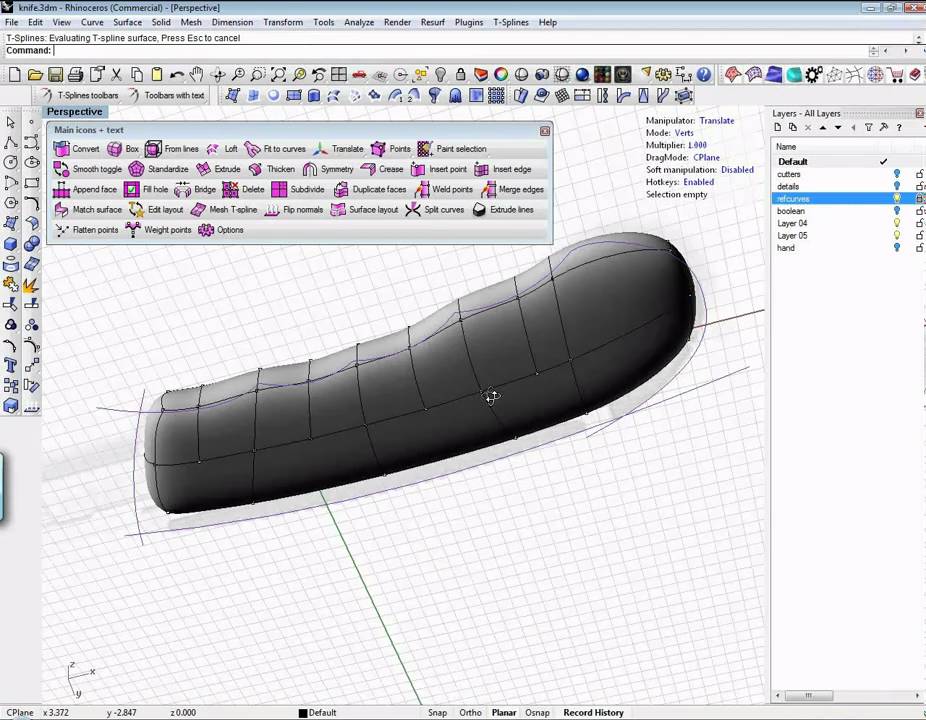Screen dimensions: 926x720
Task: Toggle visibility bulb of hand layer
Action: coord(896,247)
